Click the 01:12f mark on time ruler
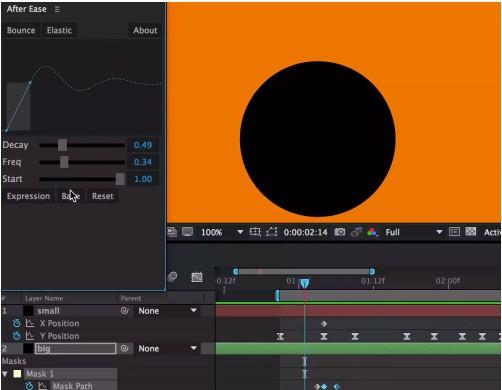This screenshot has height=390, width=502. point(373,281)
